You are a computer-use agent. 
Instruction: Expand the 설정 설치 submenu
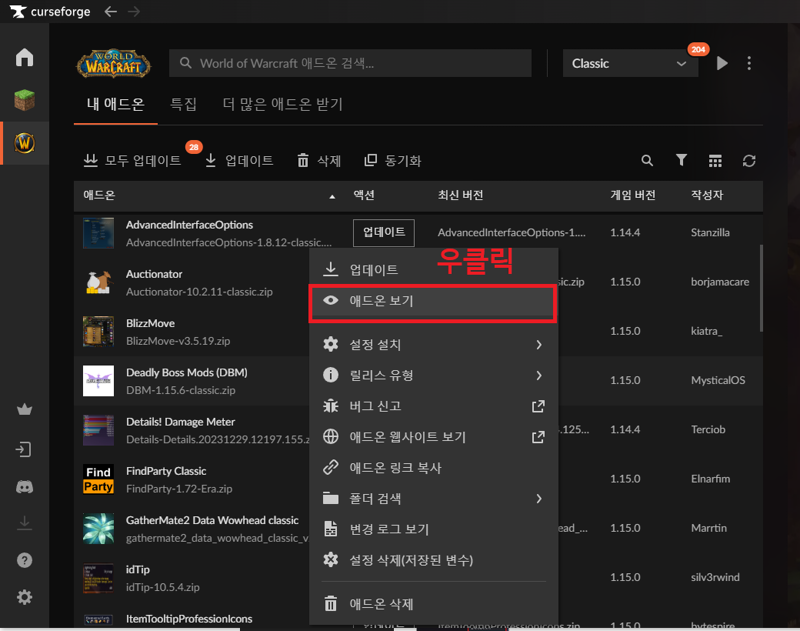pos(434,344)
